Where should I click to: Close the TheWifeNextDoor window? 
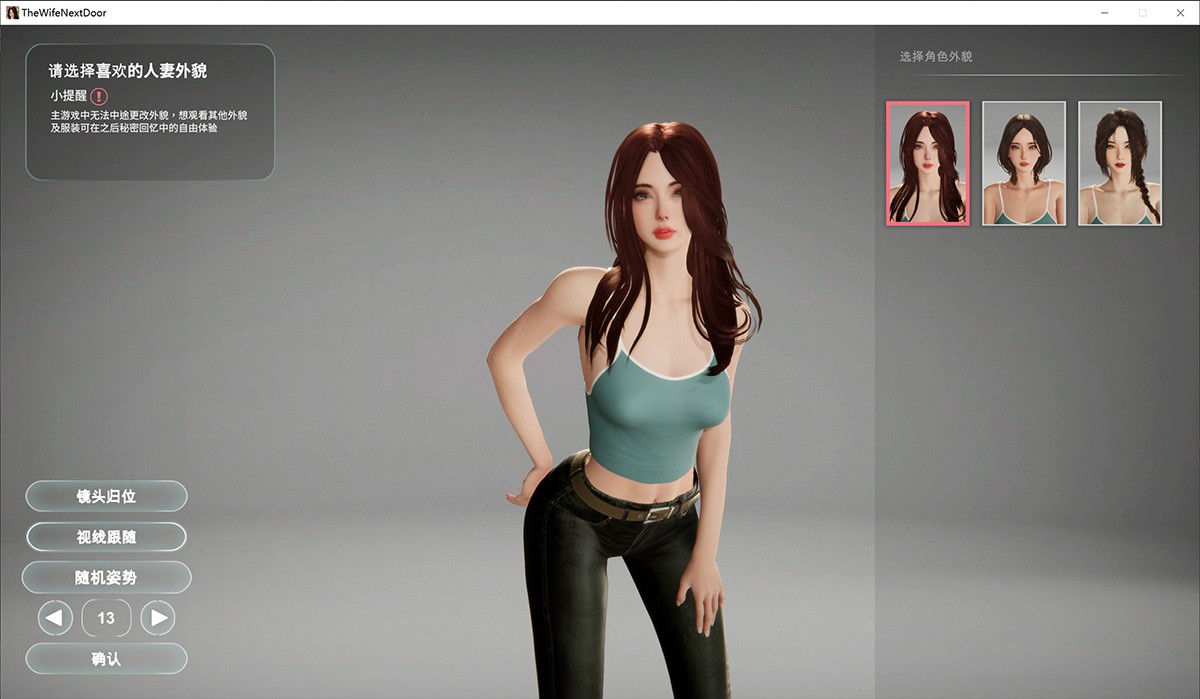1181,12
